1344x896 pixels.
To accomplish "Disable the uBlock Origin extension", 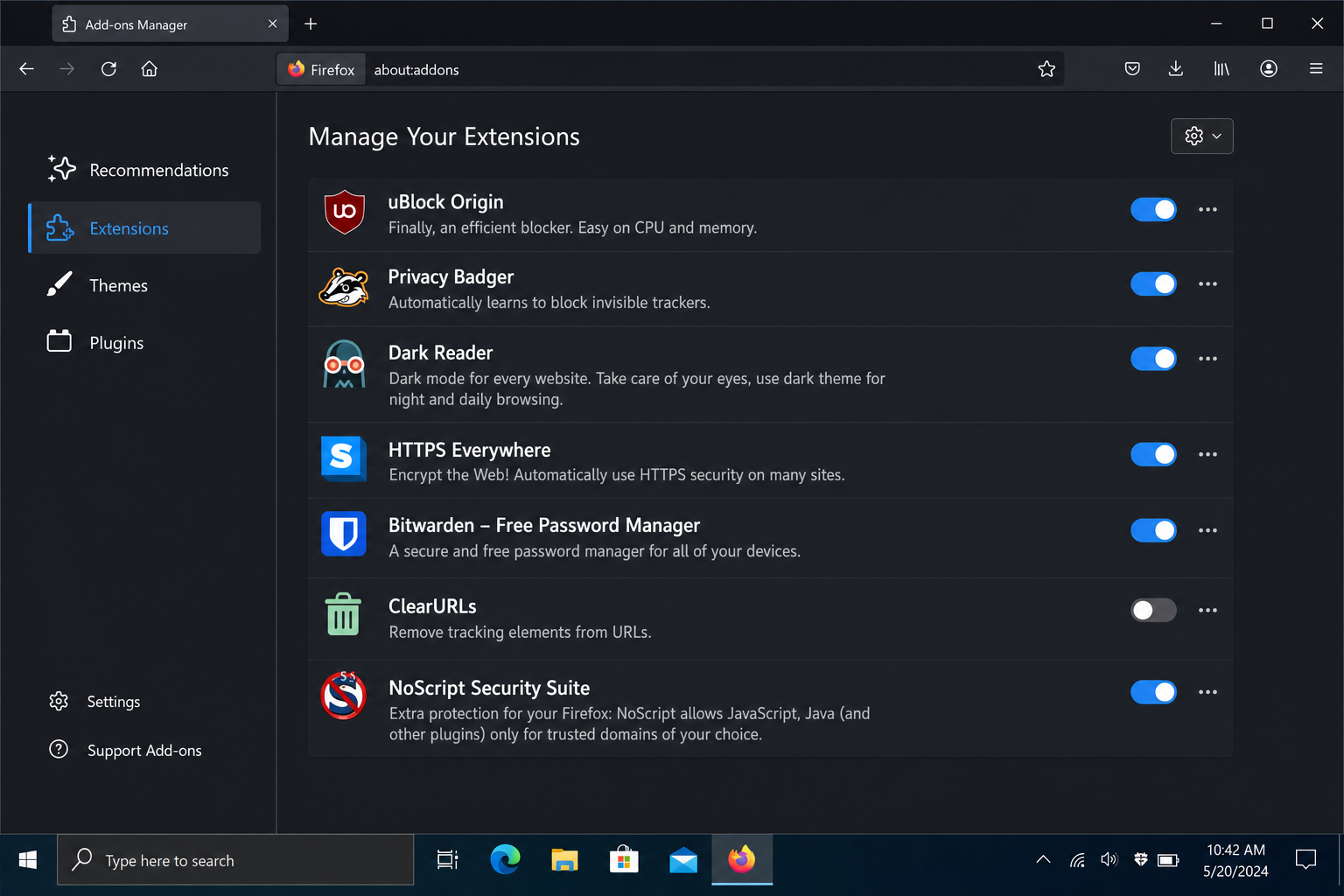I will [1153, 210].
